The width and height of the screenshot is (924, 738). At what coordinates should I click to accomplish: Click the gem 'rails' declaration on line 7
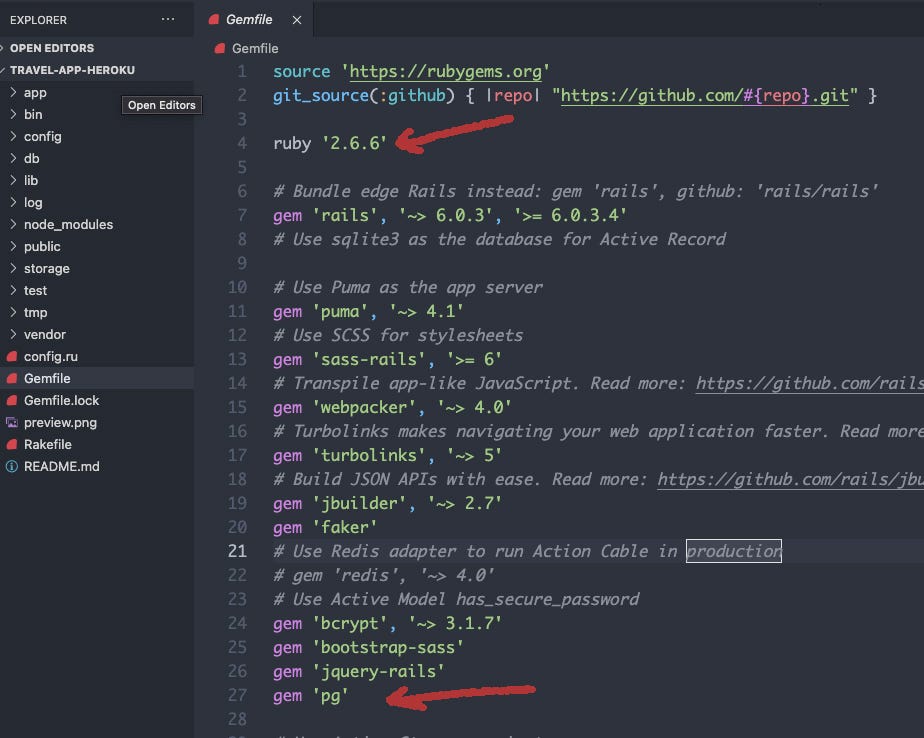tap(450, 215)
